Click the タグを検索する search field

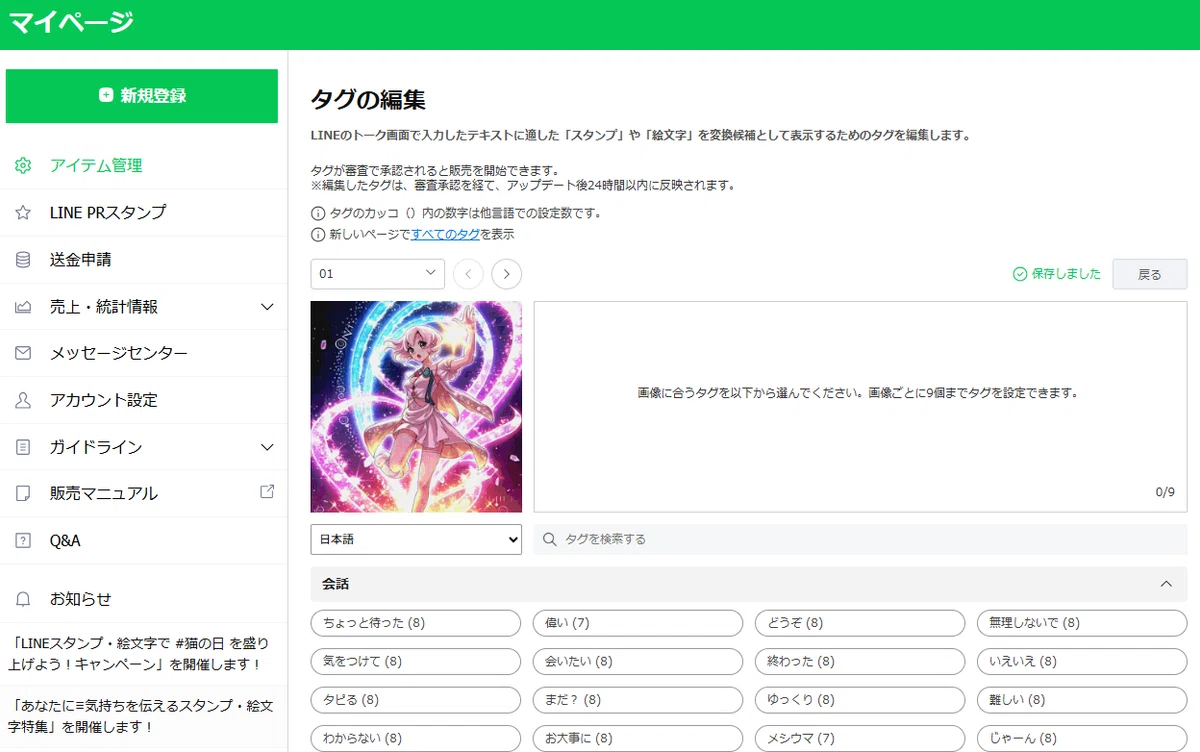coord(860,539)
